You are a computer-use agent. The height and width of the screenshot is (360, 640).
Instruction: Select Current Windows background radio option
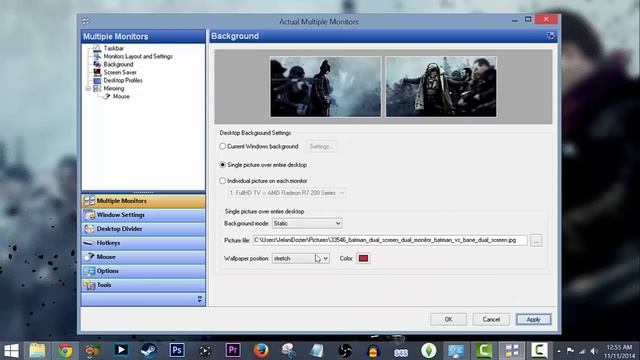click(222, 146)
